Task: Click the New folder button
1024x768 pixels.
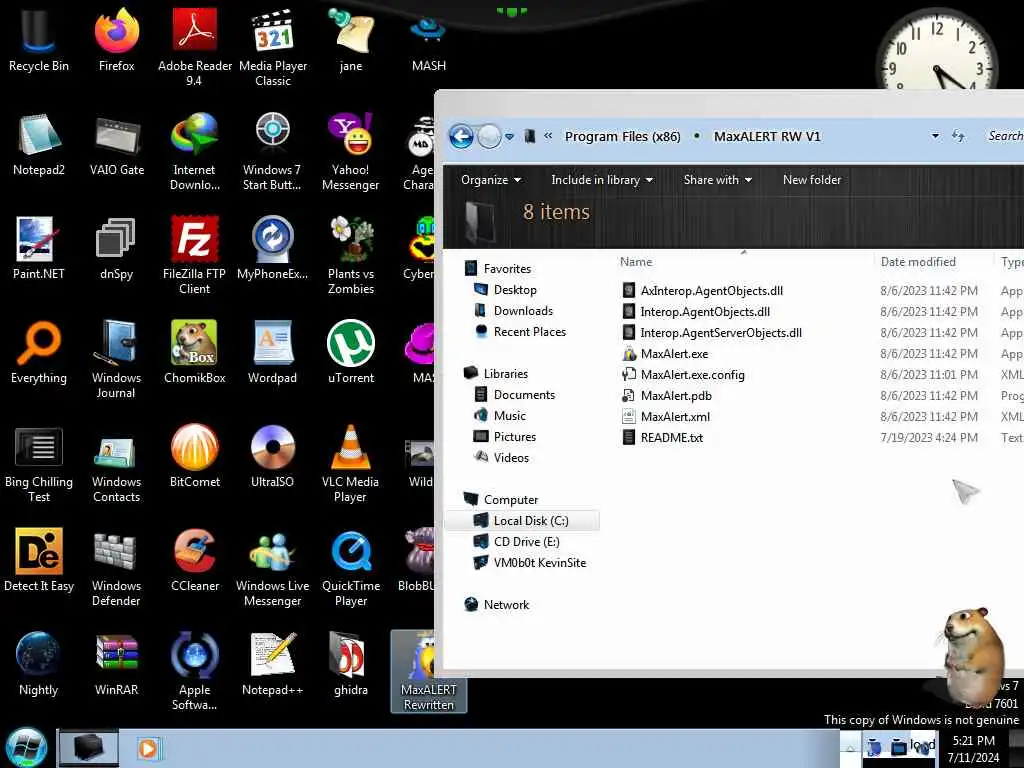Action: pos(812,180)
